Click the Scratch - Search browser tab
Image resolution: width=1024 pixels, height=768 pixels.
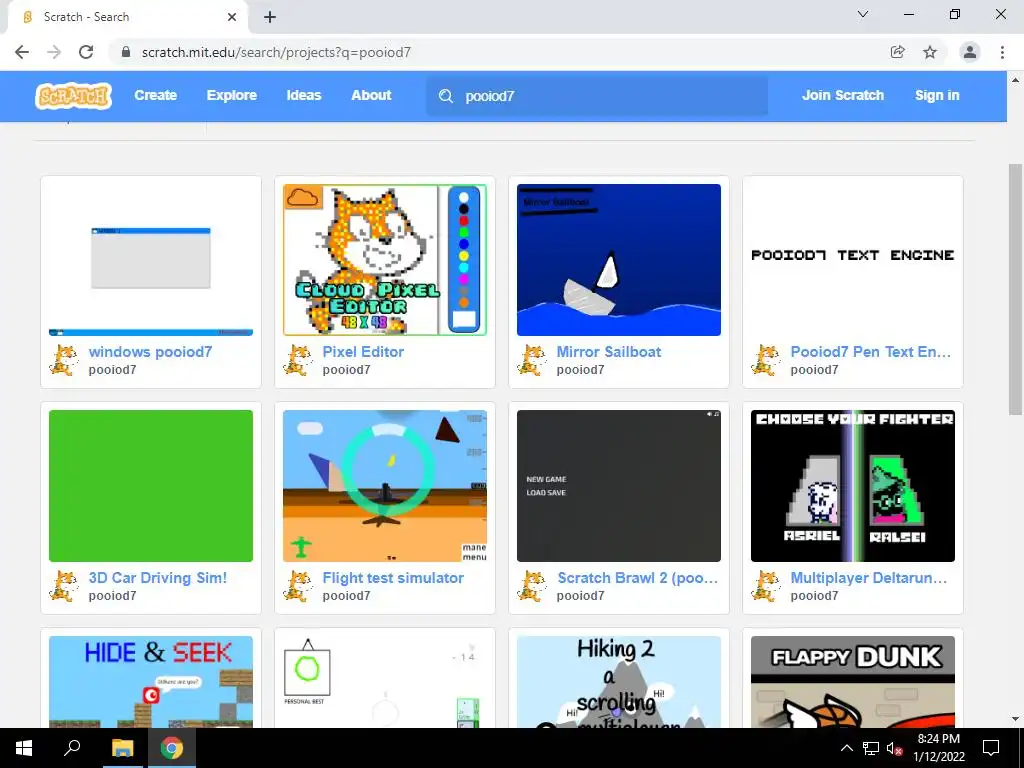tap(127, 17)
